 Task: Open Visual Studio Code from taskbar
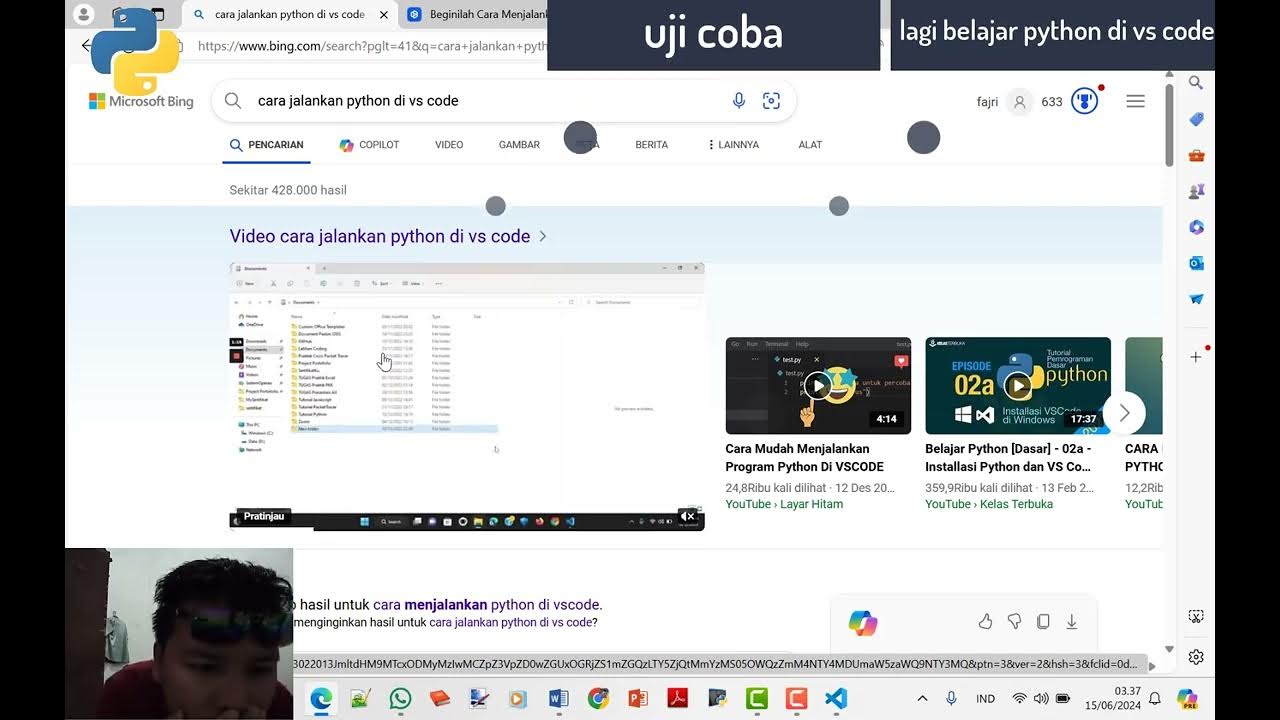pos(836,698)
